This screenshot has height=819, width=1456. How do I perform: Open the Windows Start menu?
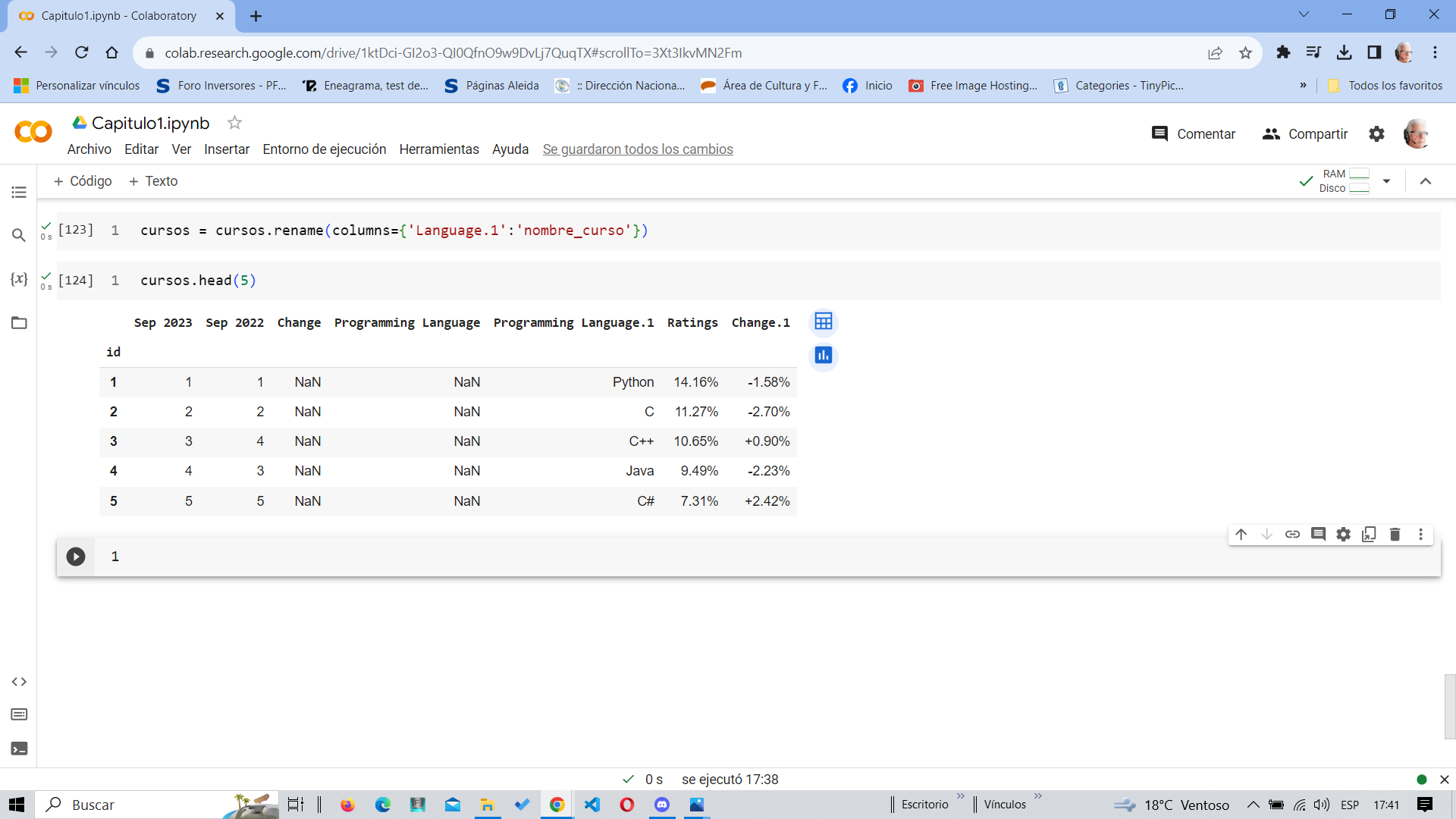(17, 805)
